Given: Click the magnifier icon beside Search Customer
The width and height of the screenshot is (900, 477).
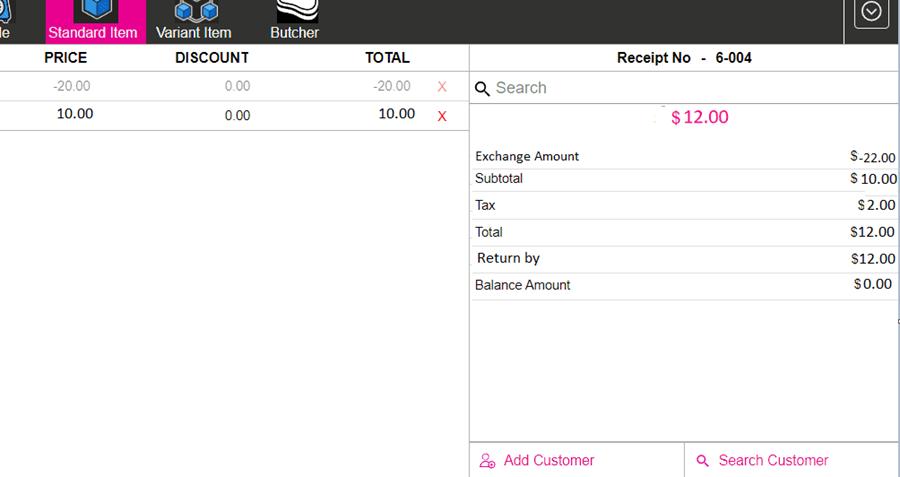Looking at the screenshot, I should (702, 461).
